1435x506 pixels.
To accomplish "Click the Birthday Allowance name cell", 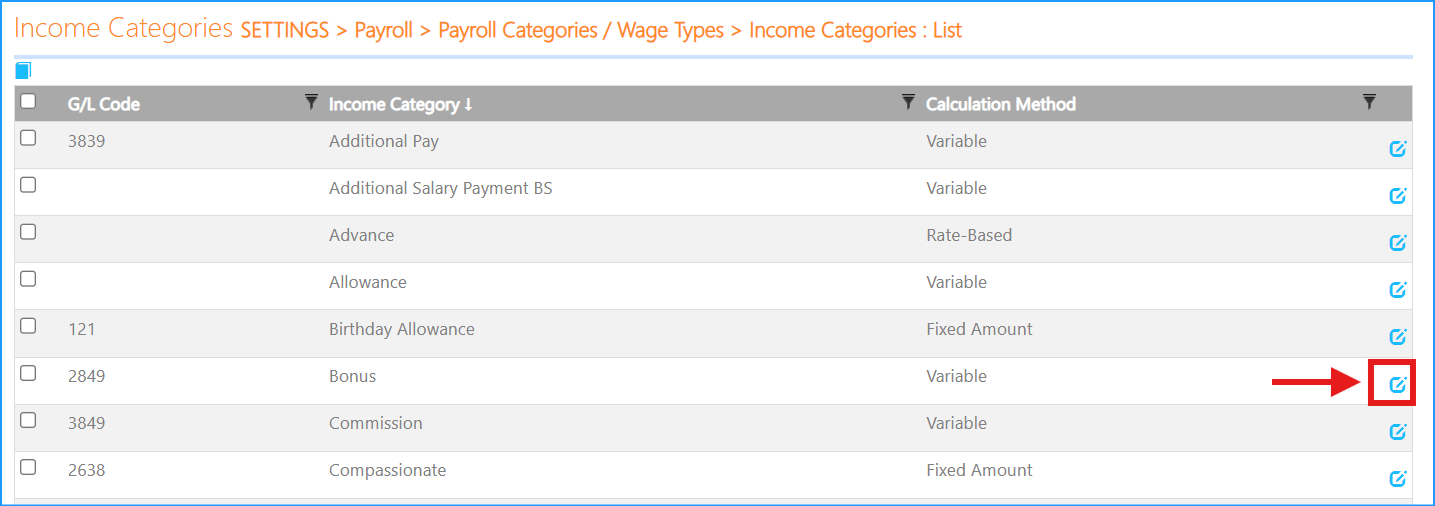I will tap(401, 329).
